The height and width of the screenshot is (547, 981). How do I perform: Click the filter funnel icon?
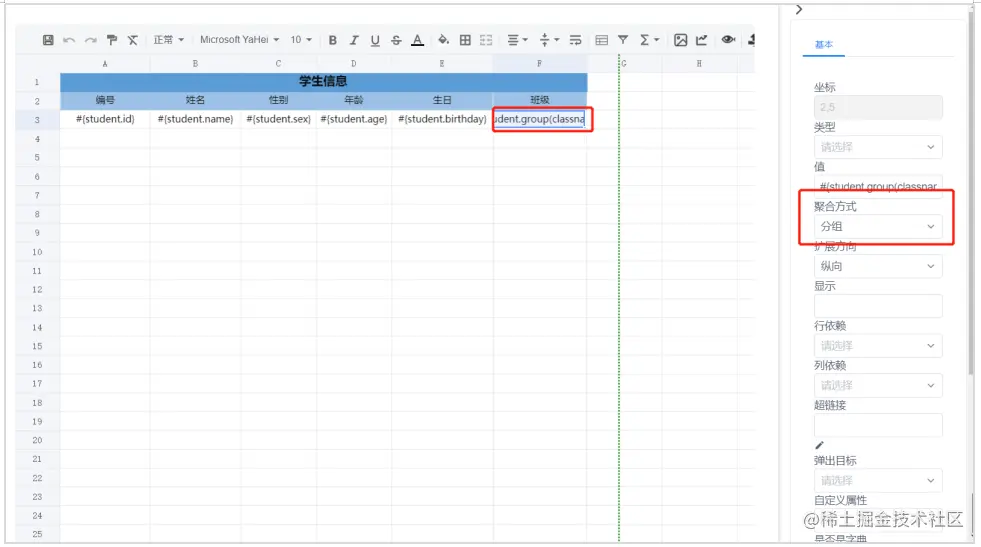point(623,40)
